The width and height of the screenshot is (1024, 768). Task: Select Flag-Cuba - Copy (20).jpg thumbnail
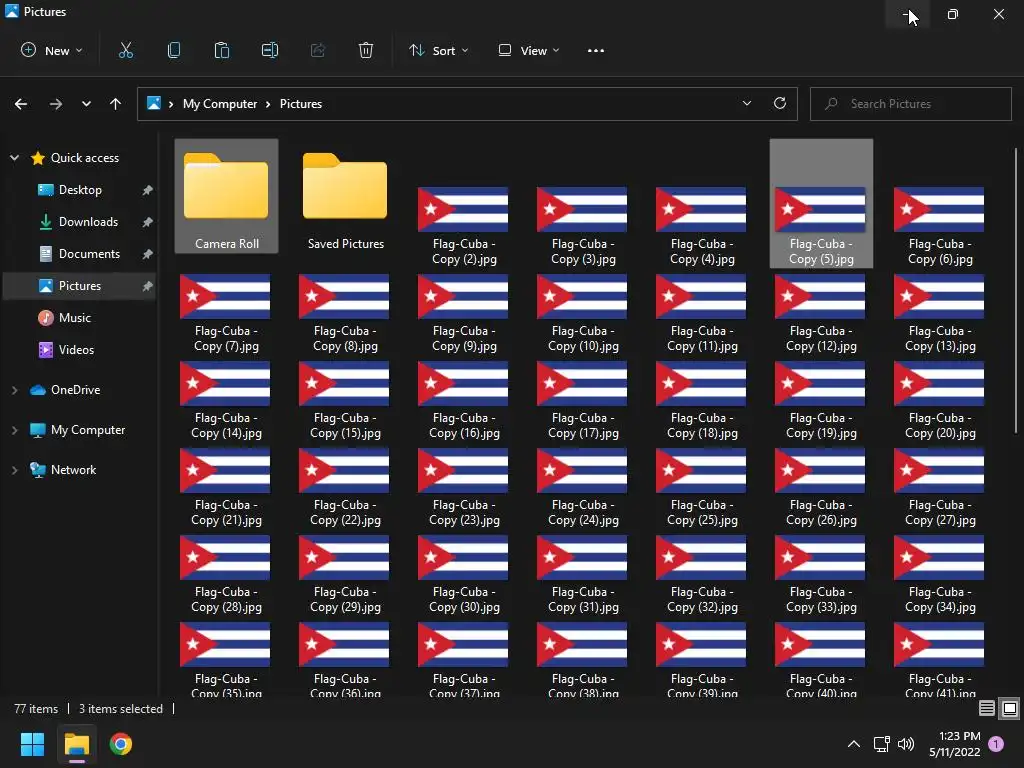point(939,384)
